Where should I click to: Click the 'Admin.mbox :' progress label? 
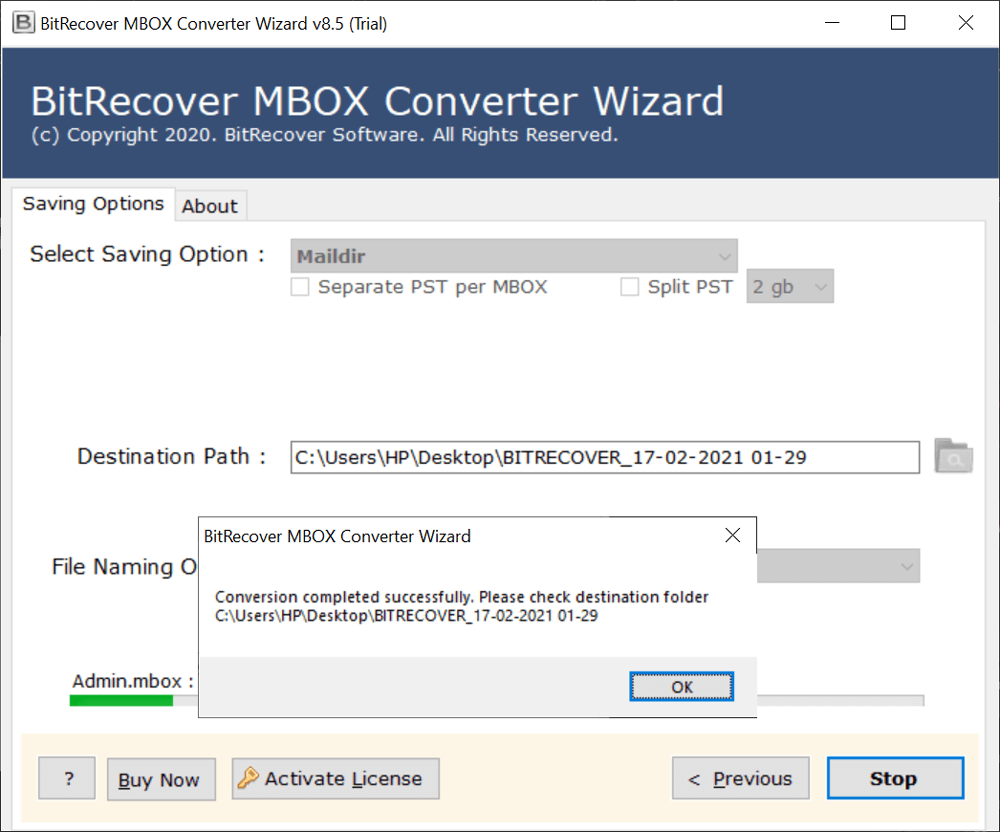click(x=133, y=682)
